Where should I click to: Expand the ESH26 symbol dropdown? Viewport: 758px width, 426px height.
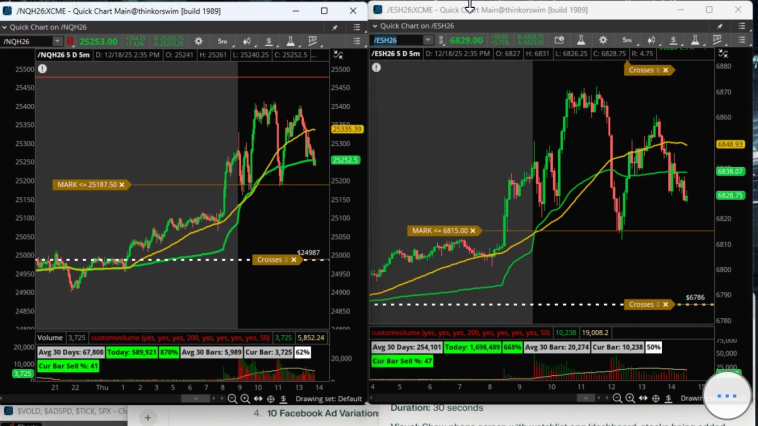coord(428,40)
